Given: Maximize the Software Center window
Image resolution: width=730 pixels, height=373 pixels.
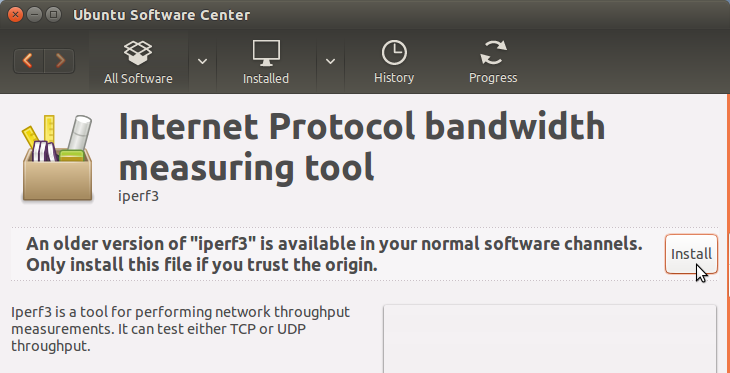Looking at the screenshot, I should pyautogui.click(x=54, y=14).
